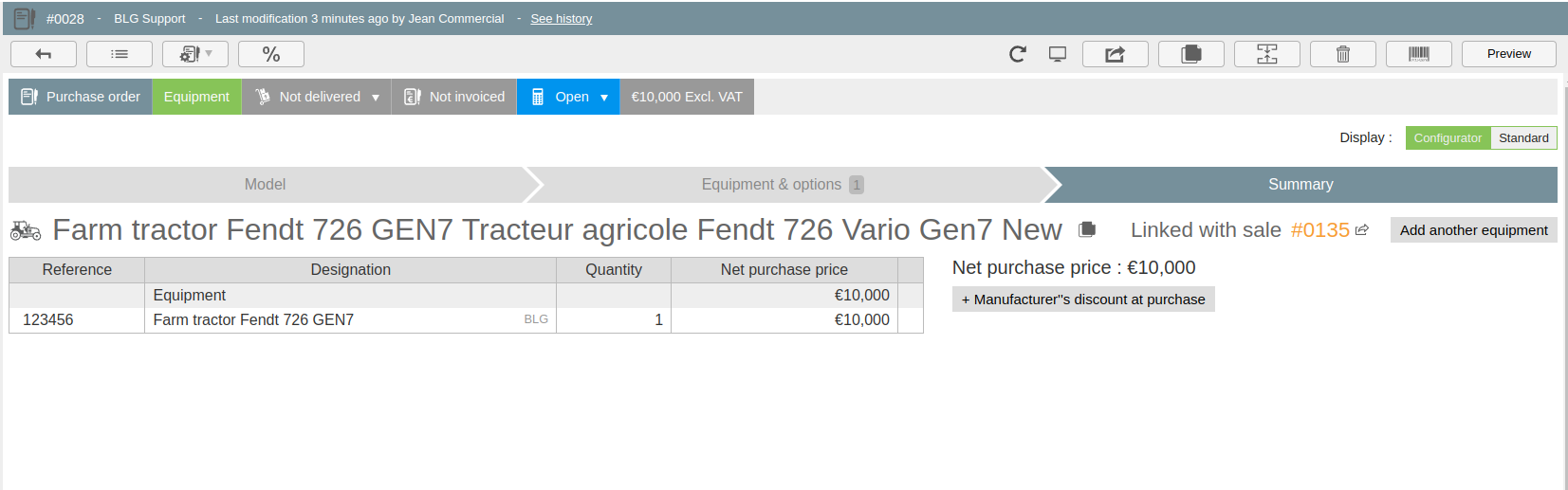This screenshot has width=1568, height=490.
Task: Go to Equipment & options step
Action: pyautogui.click(x=783, y=185)
